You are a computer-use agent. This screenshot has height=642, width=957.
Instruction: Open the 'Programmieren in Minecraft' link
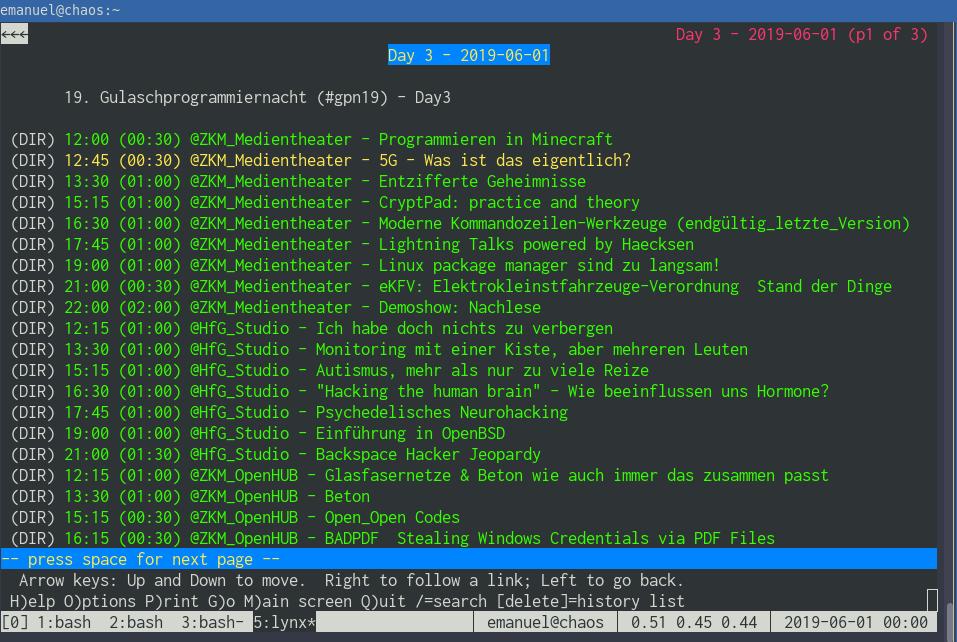(x=338, y=140)
